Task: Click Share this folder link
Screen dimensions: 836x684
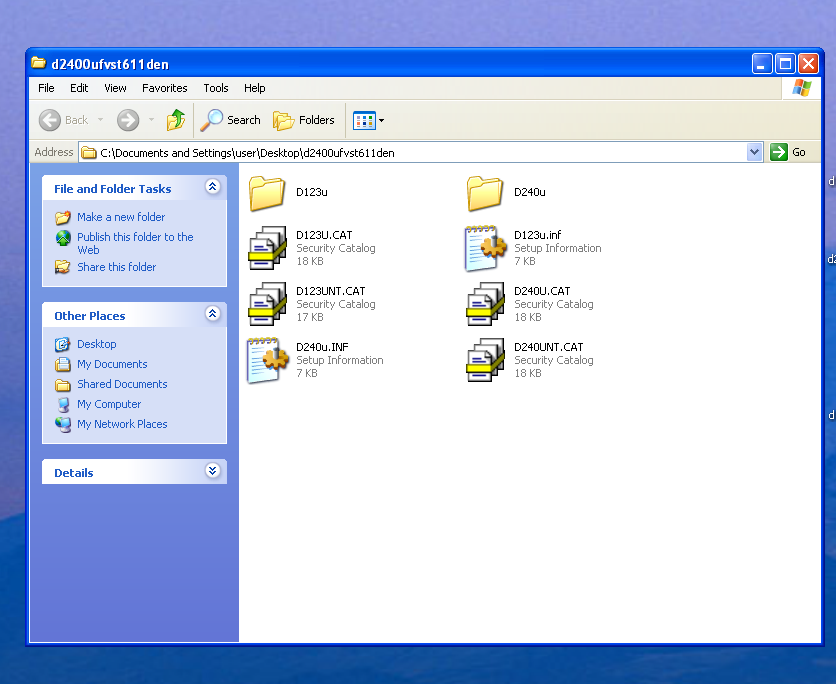Action: tap(116, 267)
